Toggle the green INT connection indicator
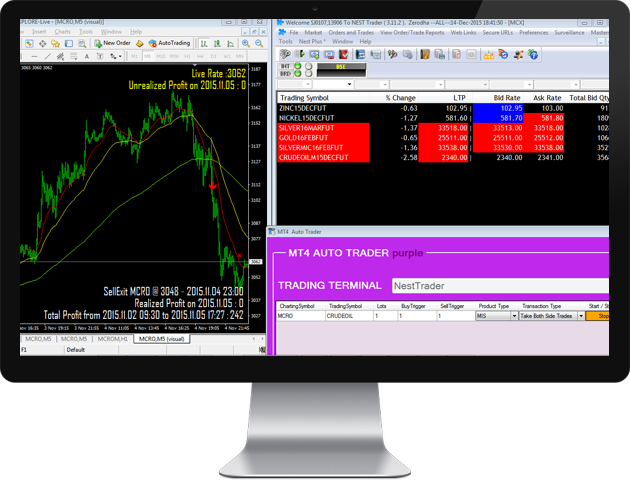Screen dimensions: 630x480 pyautogui.click(x=298, y=66)
